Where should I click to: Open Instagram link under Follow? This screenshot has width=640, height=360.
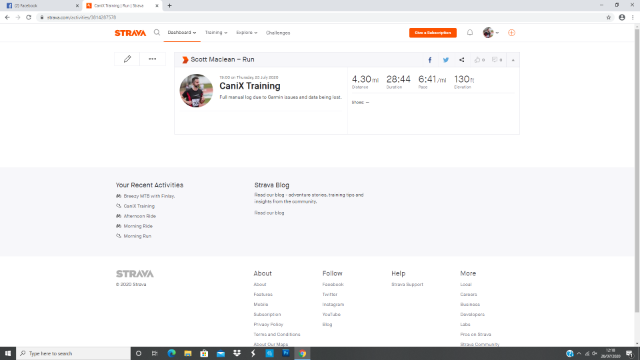tap(333, 304)
